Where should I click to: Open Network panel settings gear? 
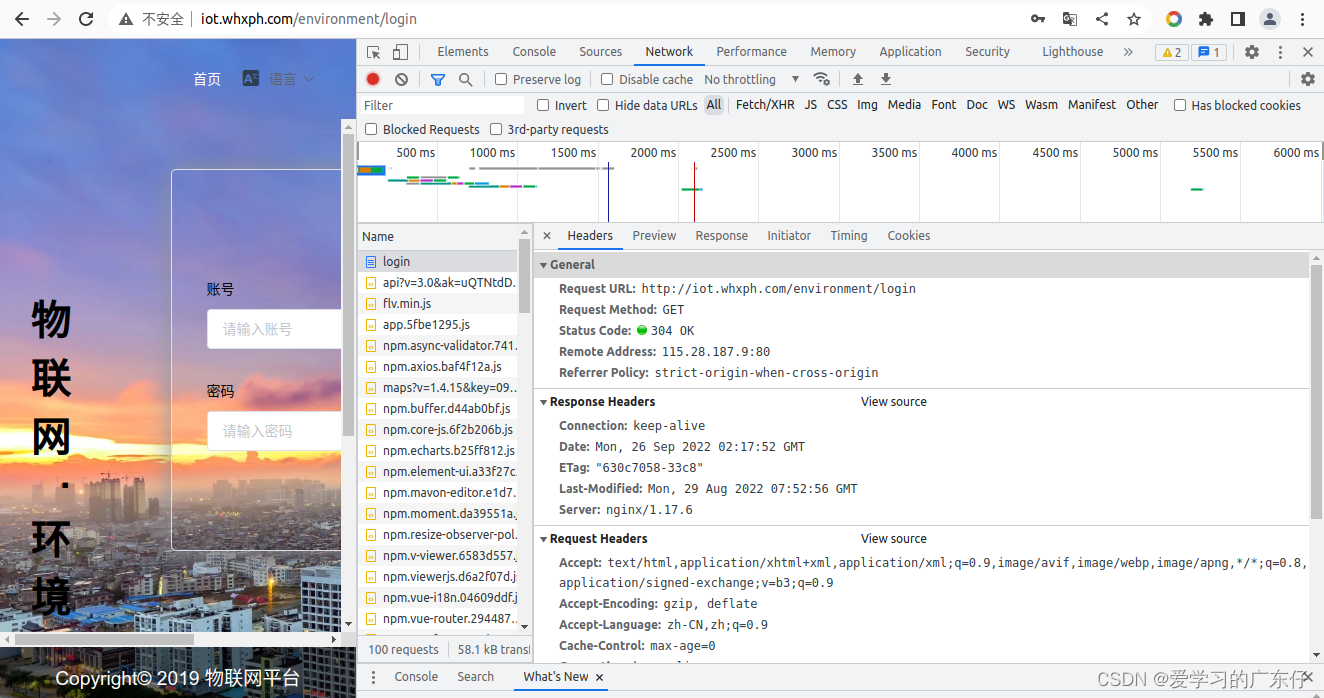(1308, 79)
